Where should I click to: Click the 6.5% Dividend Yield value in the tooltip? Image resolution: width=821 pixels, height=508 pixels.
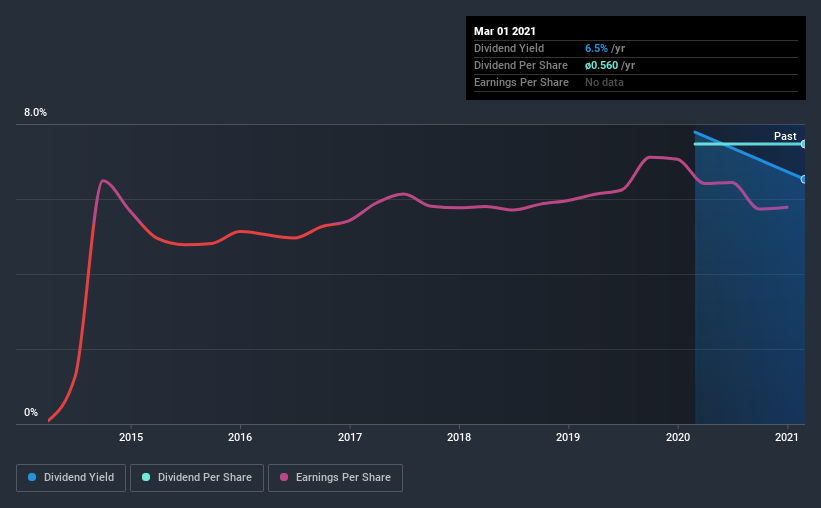coord(596,48)
